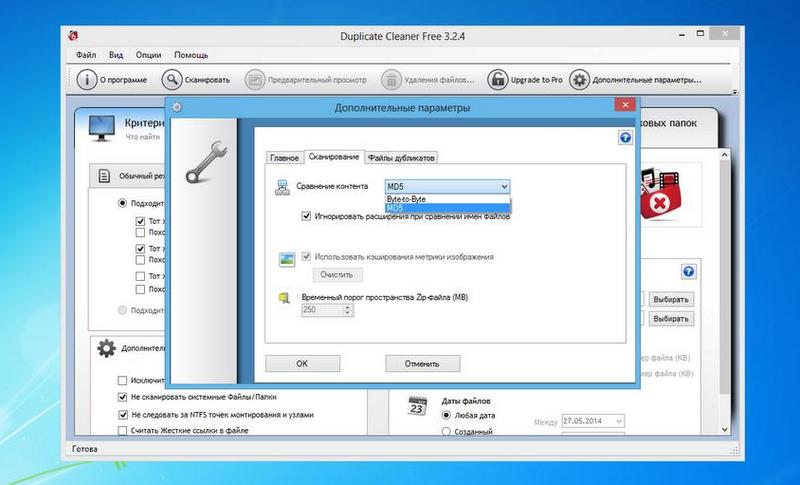Click the Удаления файлов trash icon
The height and width of the screenshot is (485, 800).
(391, 80)
